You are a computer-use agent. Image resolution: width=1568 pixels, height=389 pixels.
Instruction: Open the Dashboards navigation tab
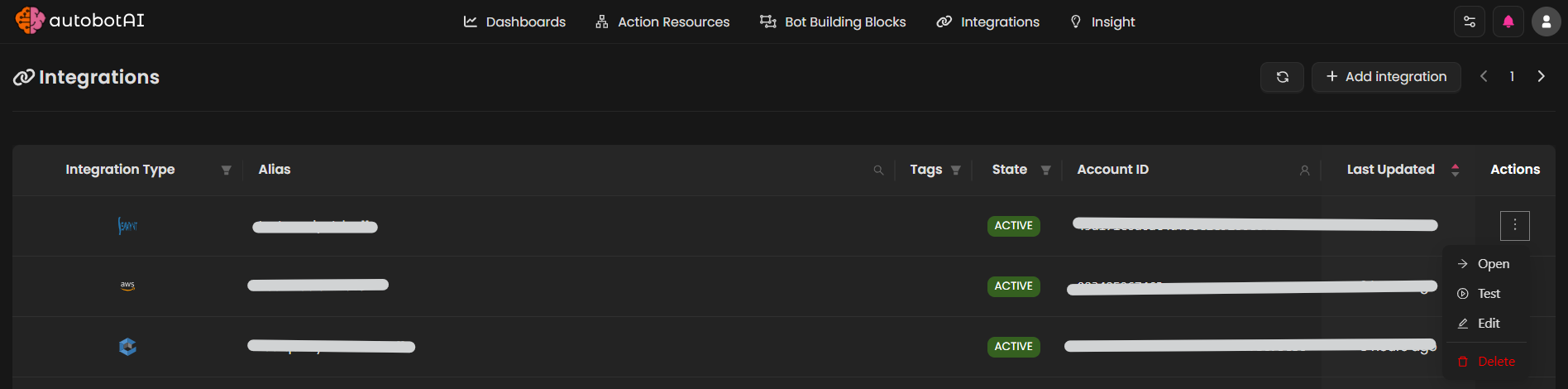click(514, 22)
